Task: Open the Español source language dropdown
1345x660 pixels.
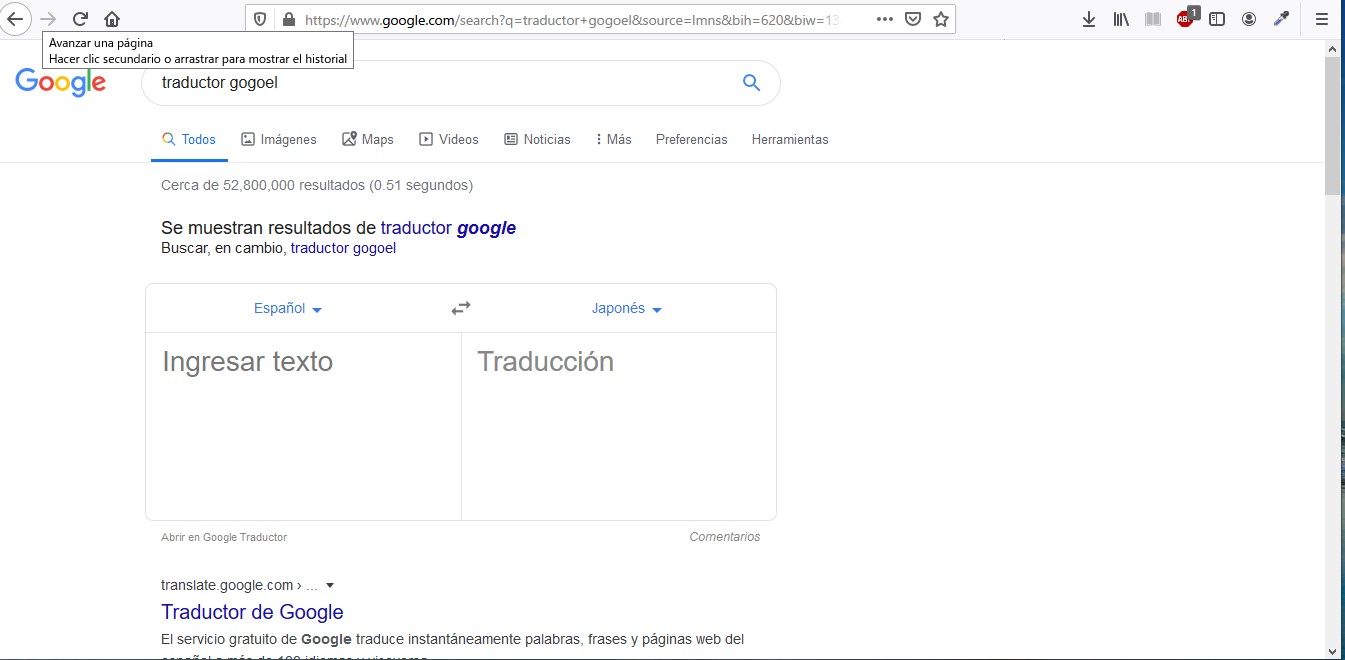Action: [x=288, y=309]
